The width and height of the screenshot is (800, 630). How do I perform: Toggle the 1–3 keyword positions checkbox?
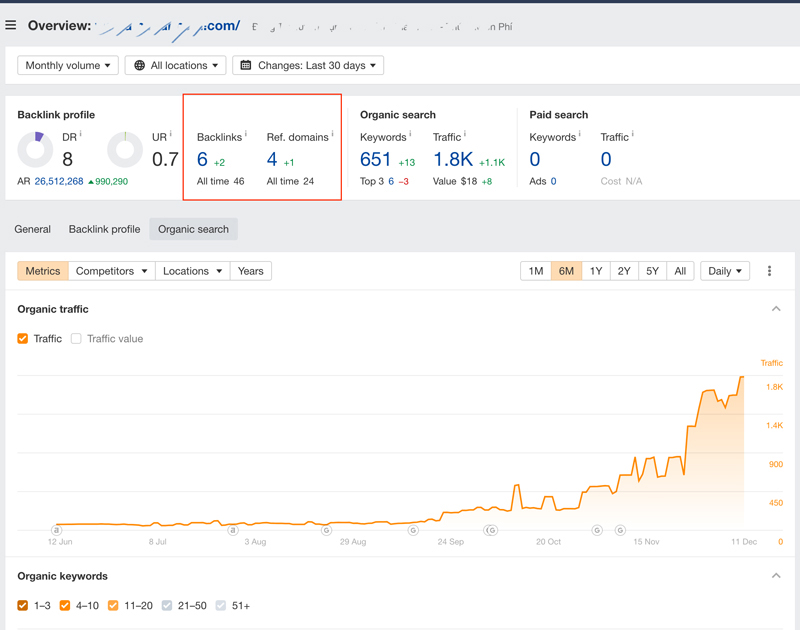pyautogui.click(x=22, y=606)
